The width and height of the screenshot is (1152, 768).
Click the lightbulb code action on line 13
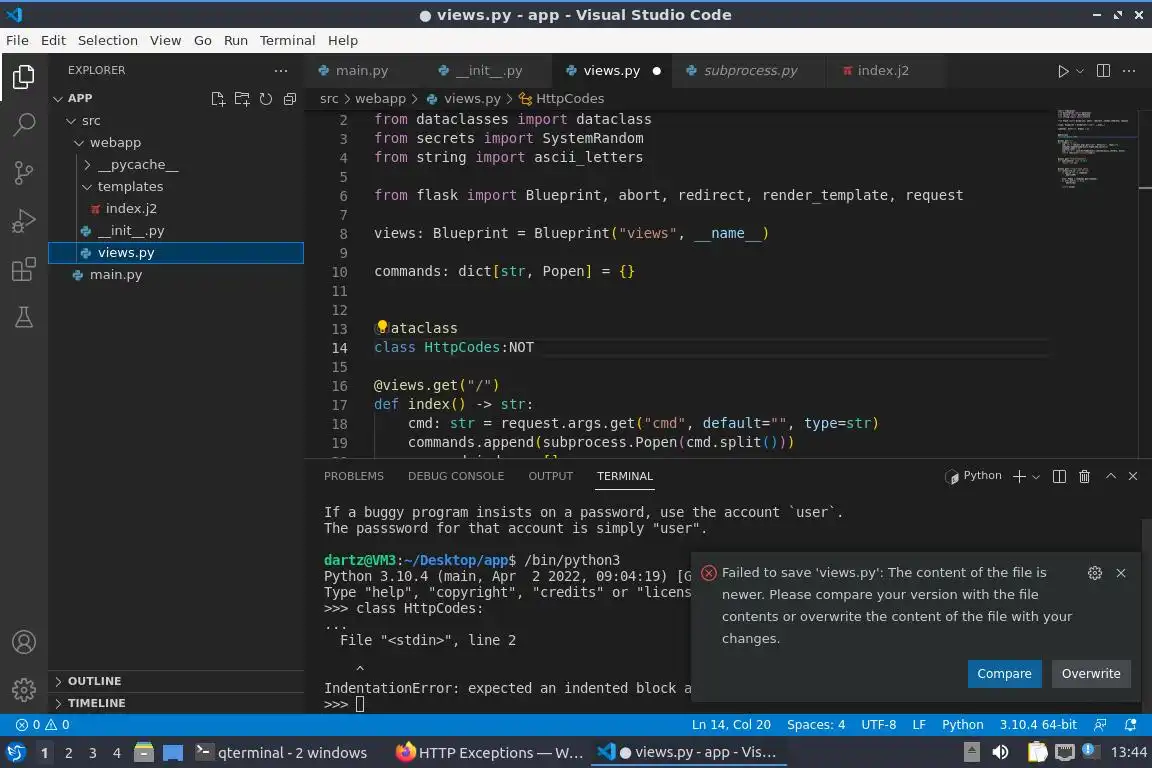381,327
